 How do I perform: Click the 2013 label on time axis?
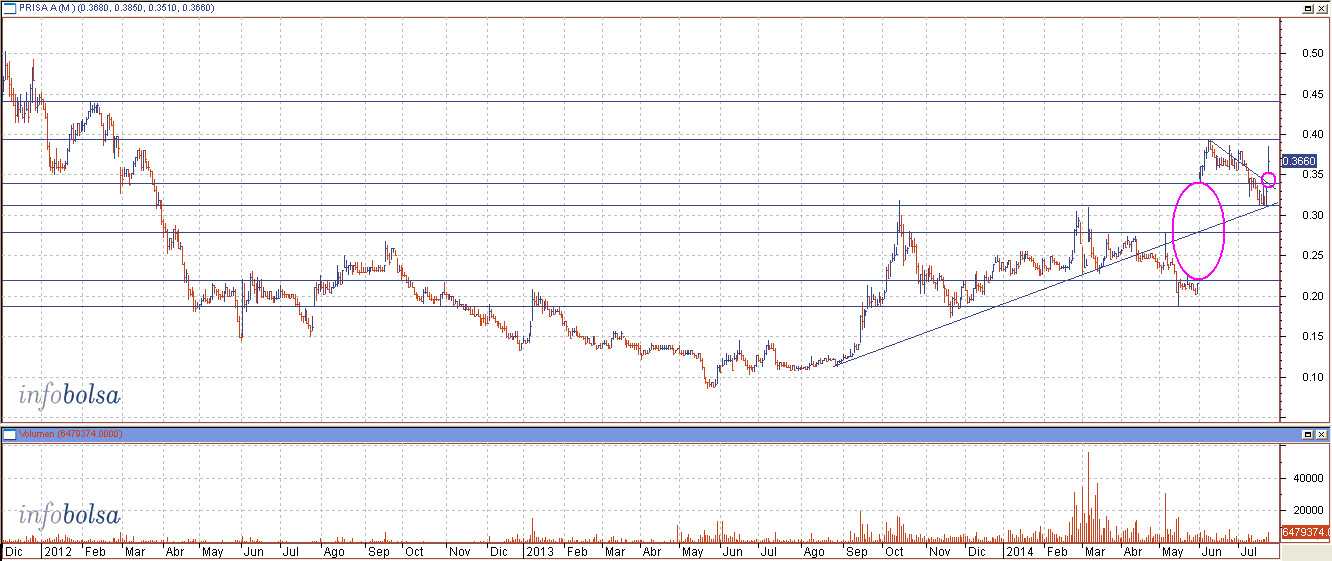[x=540, y=551]
